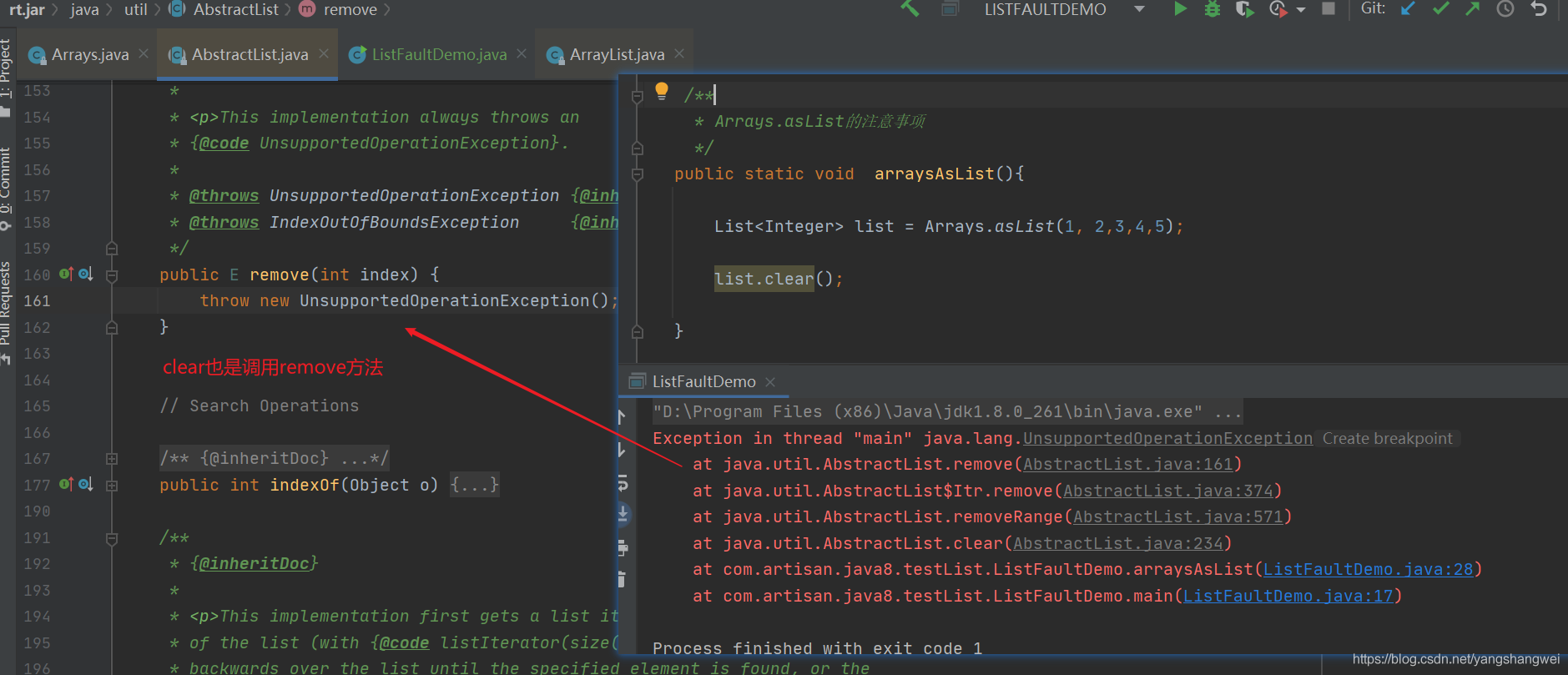Start debugging with the bug icon

tap(1213, 9)
